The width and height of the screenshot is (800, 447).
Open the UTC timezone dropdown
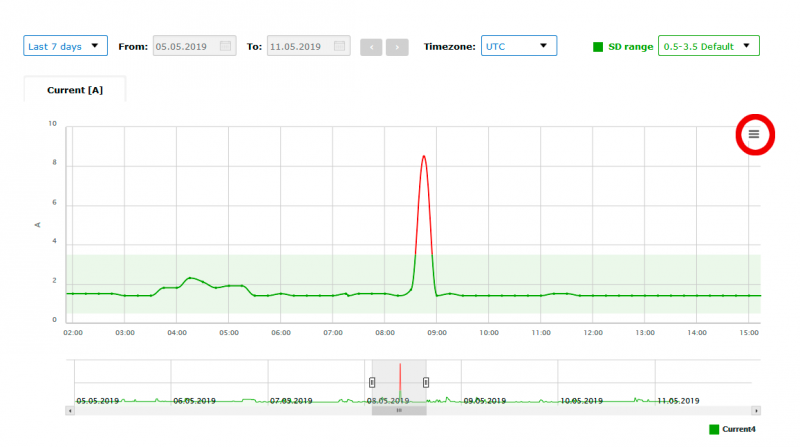[x=518, y=46]
